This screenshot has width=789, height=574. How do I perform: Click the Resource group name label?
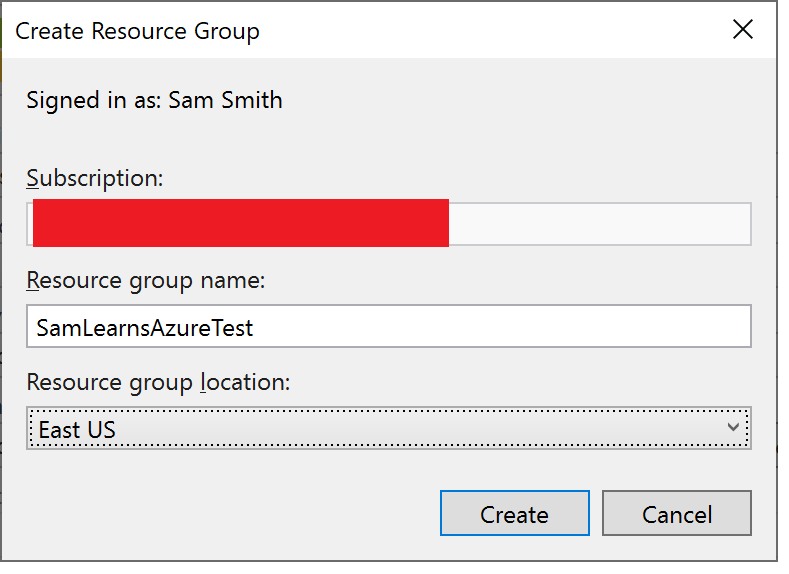click(146, 280)
